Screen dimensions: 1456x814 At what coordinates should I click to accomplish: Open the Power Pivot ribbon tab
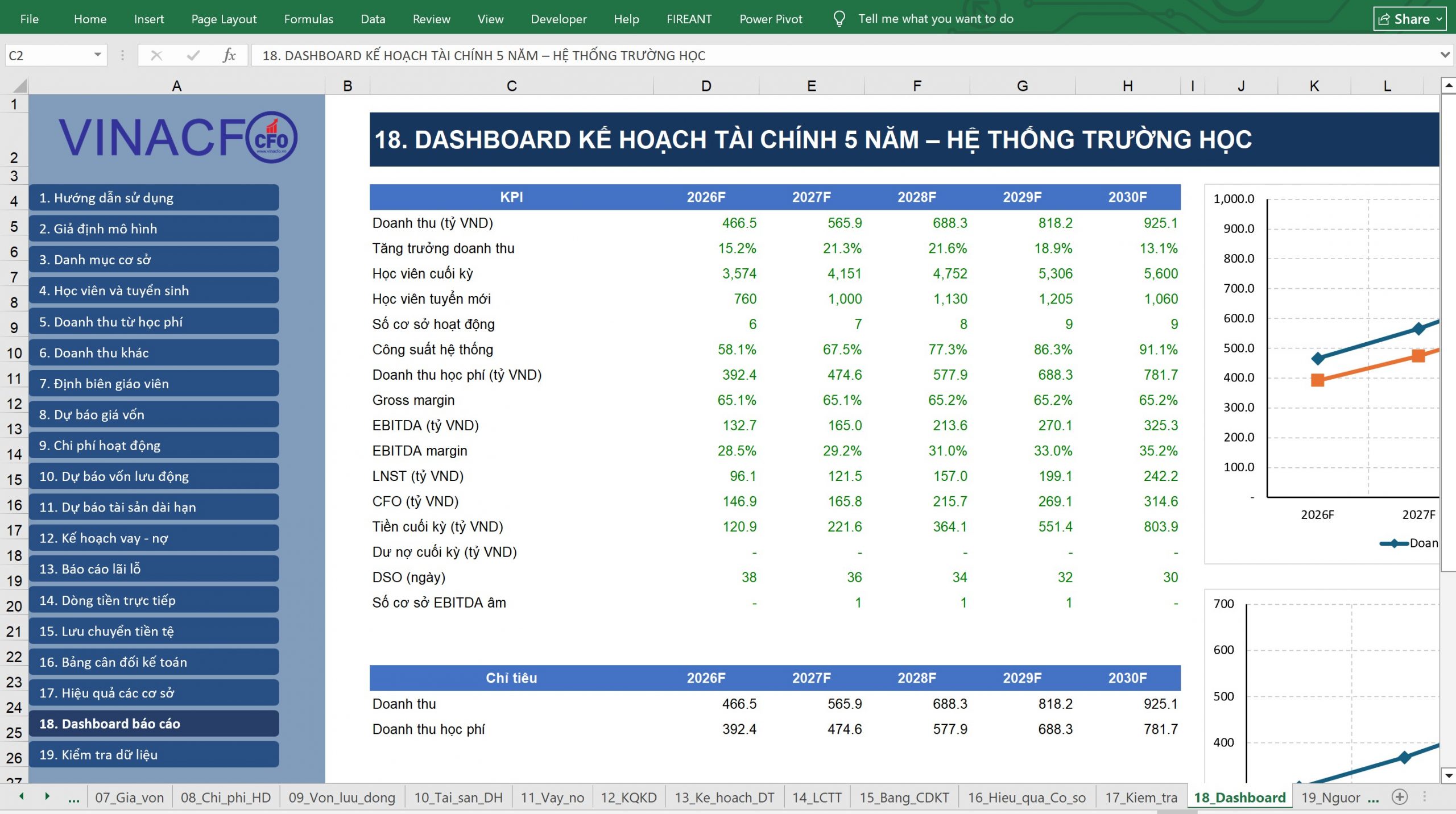771,19
